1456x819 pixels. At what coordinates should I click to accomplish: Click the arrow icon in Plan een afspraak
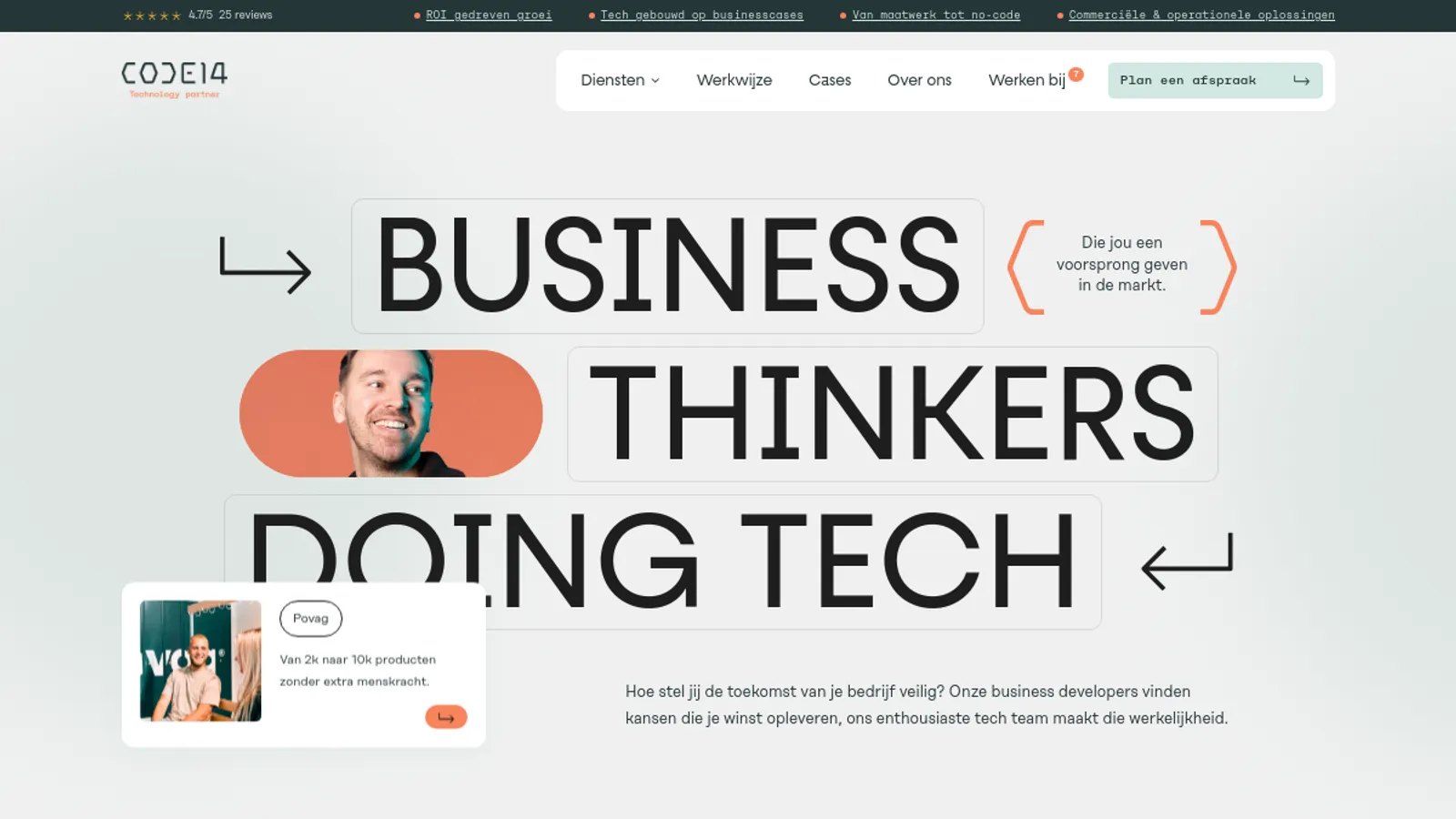click(x=1301, y=80)
